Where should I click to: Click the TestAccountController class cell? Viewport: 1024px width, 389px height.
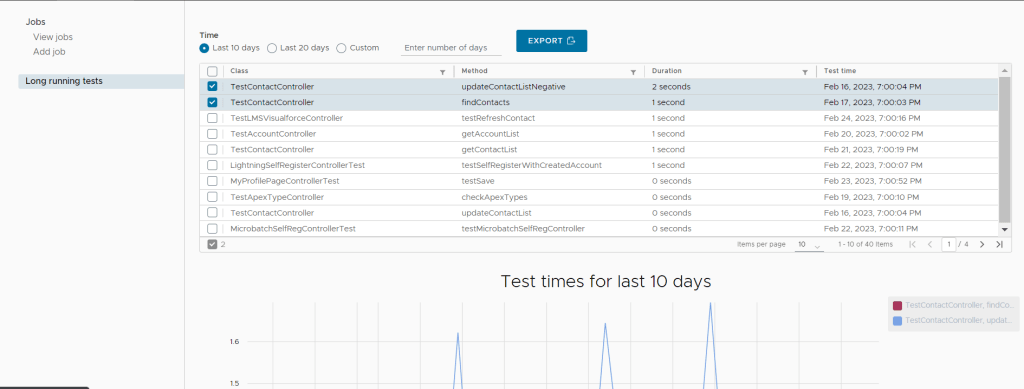tap(273, 134)
